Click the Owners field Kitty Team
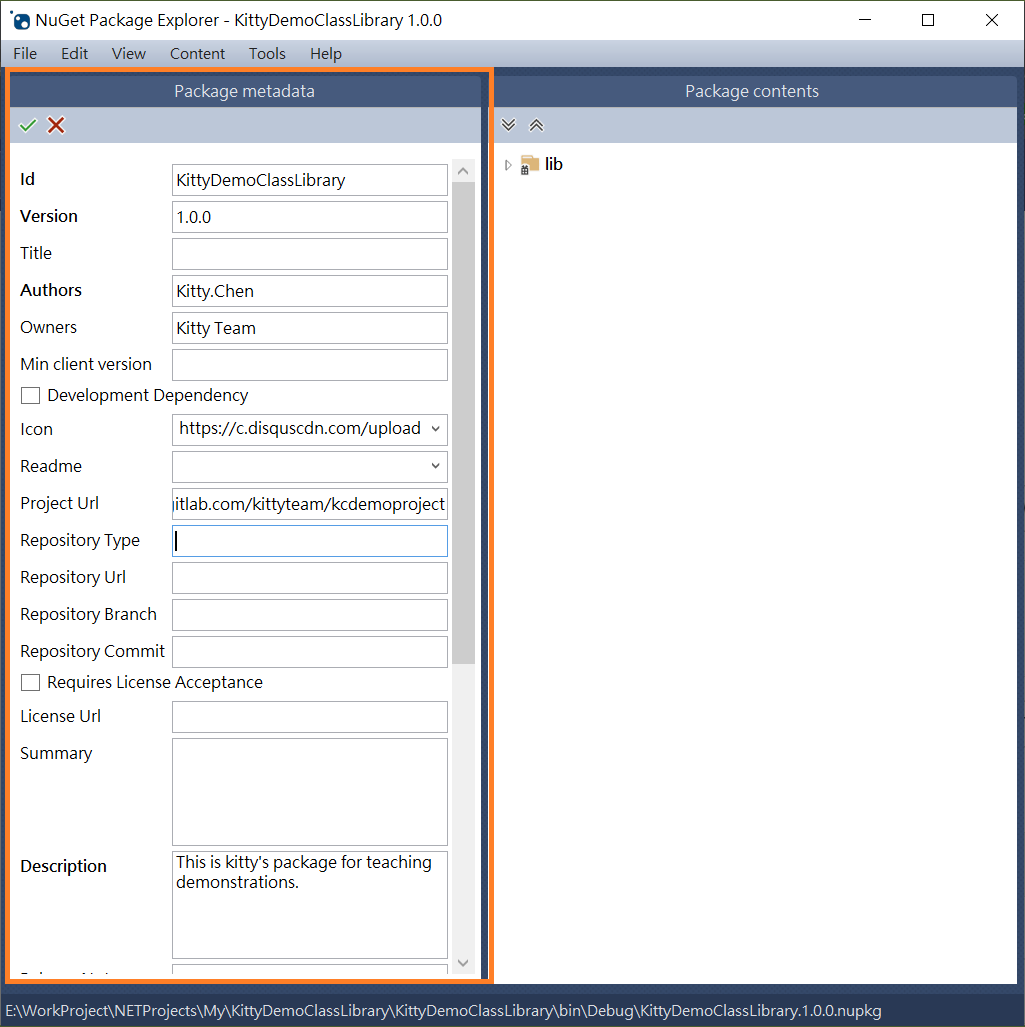 coord(310,328)
